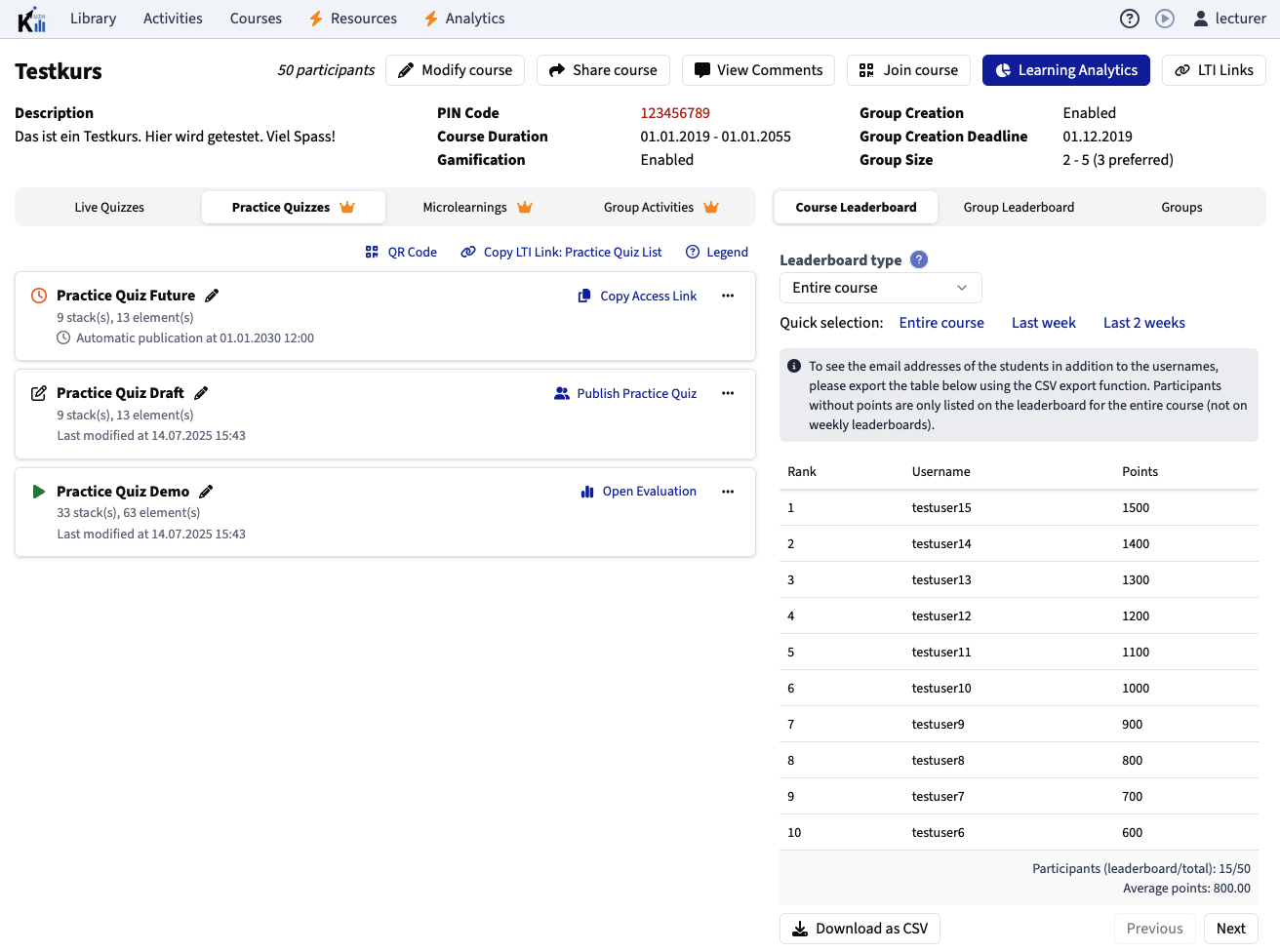Expand the Leaderboard type dropdown
The width and height of the screenshot is (1280, 952).
[880, 288]
